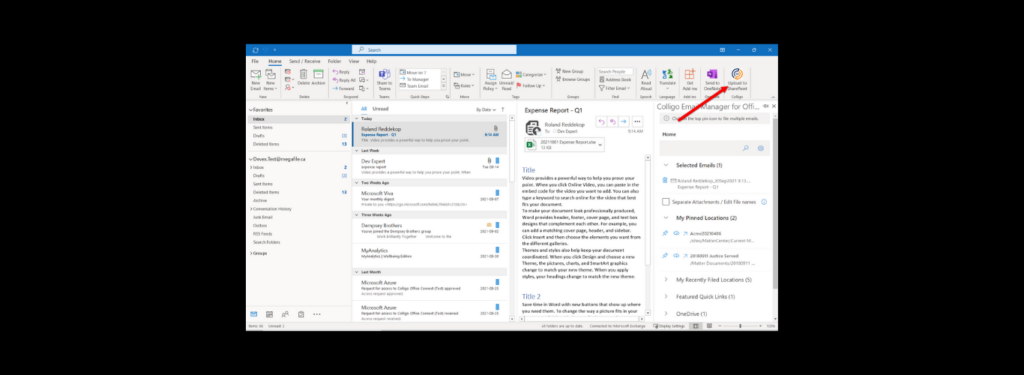Open Categorize dropdown
Image resolution: width=1024 pixels, height=375 pixels.
pos(532,74)
